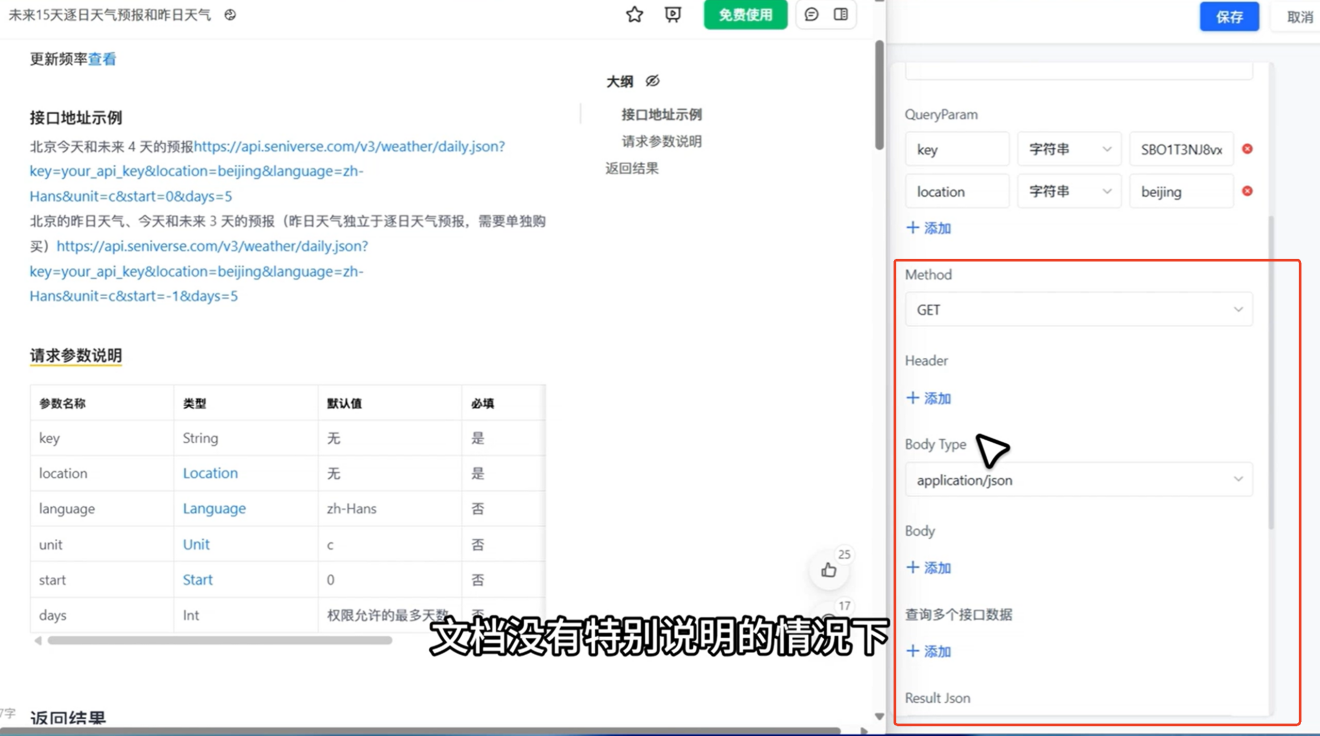
Task: Open the first daily.json API URL link
Action: tap(267, 171)
